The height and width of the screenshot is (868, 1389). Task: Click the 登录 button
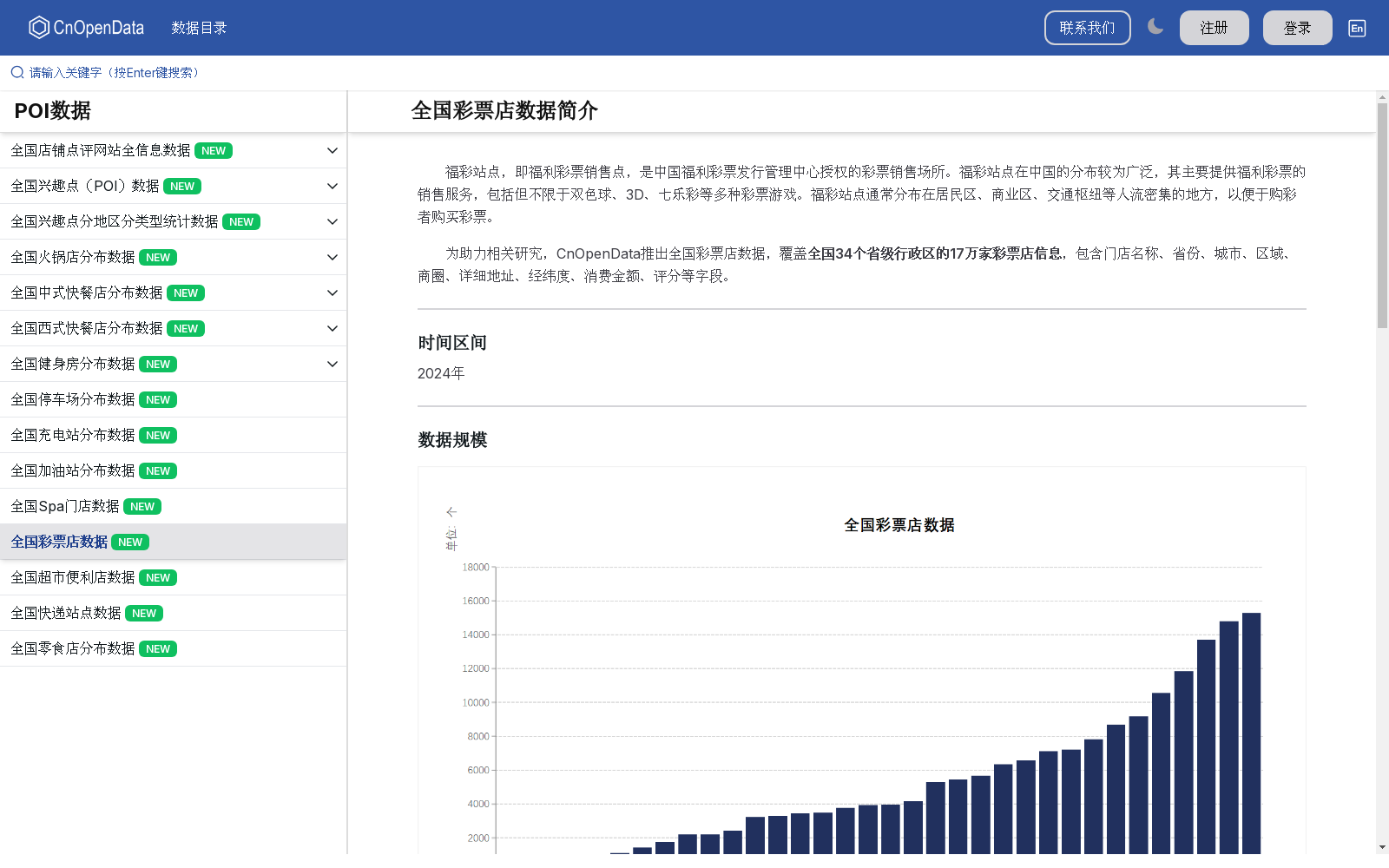coord(1297,28)
